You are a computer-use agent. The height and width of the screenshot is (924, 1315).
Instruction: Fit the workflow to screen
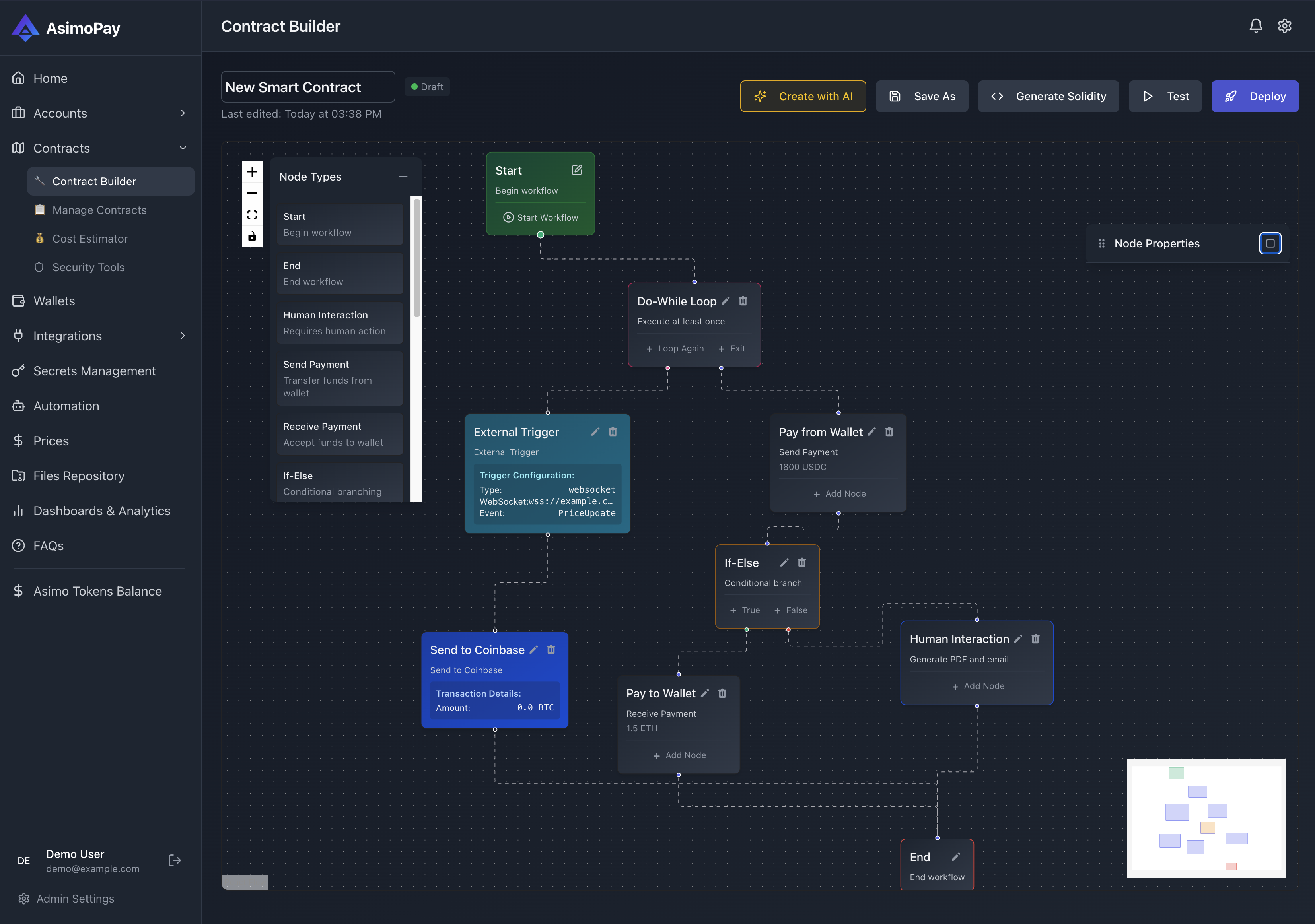(x=252, y=215)
